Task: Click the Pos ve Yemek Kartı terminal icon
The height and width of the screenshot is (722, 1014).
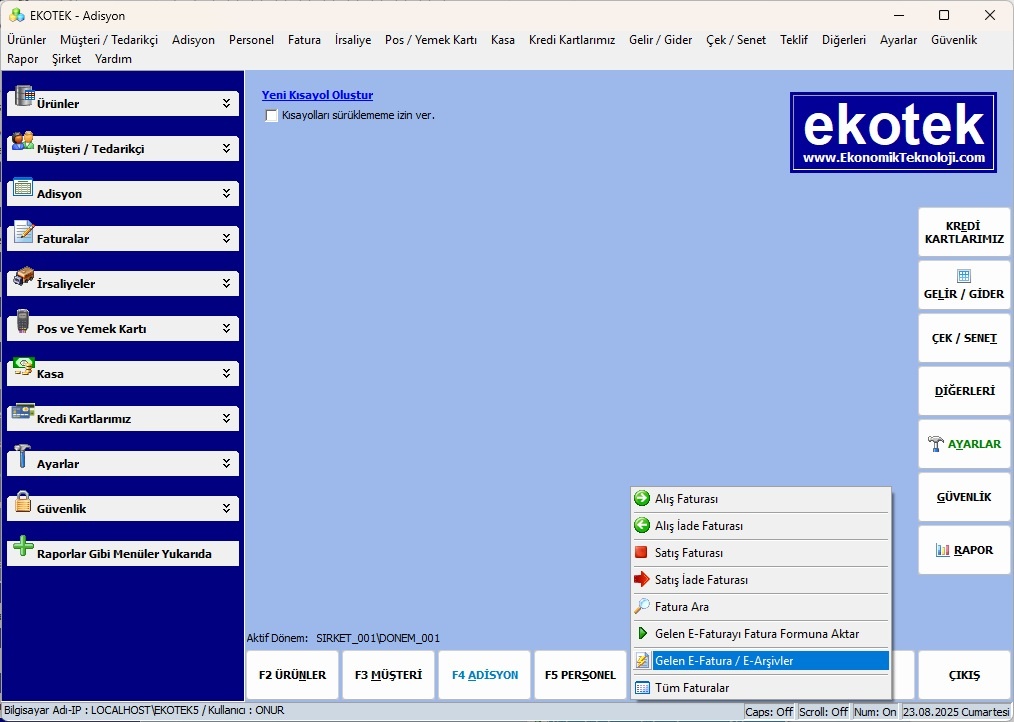Action: (x=23, y=321)
